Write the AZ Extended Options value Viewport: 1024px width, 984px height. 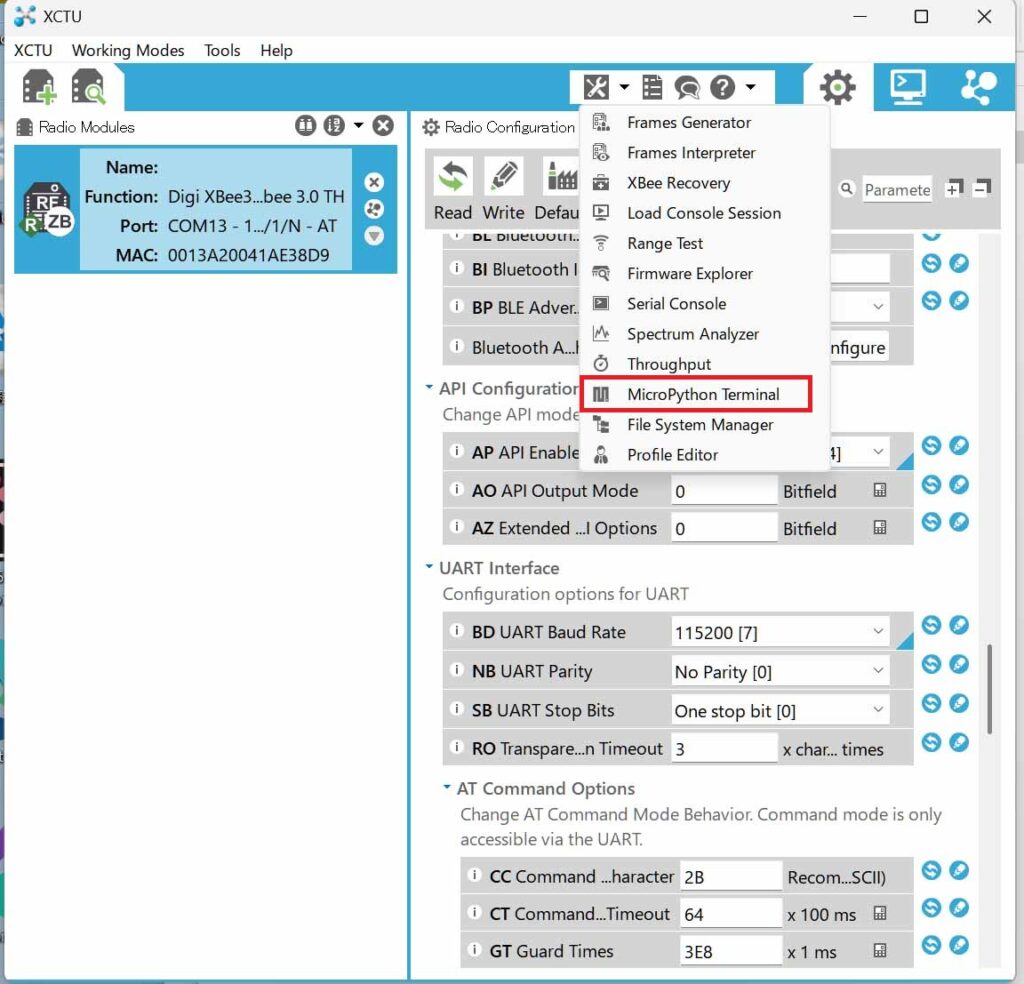click(959, 522)
